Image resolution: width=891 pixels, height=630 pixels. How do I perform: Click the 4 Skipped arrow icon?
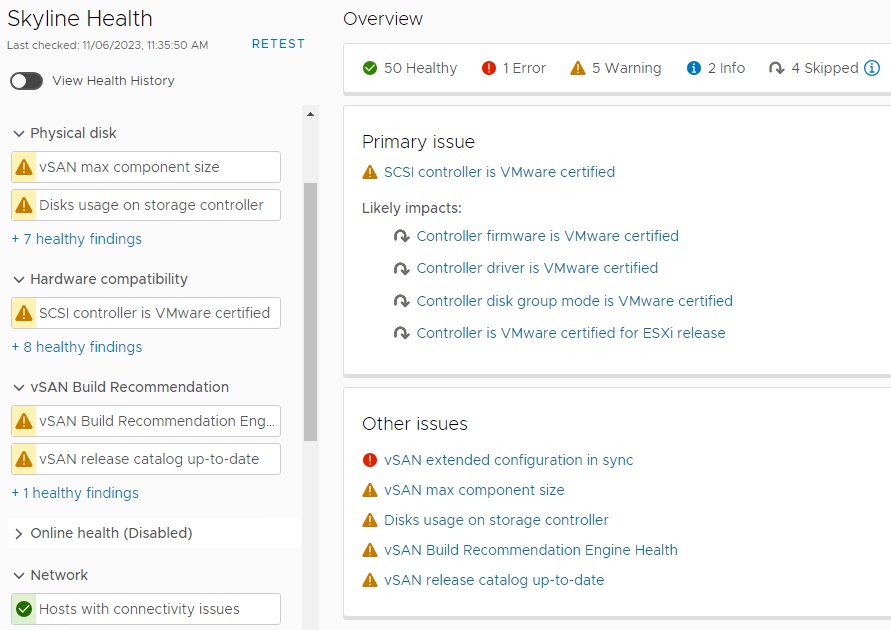[777, 68]
